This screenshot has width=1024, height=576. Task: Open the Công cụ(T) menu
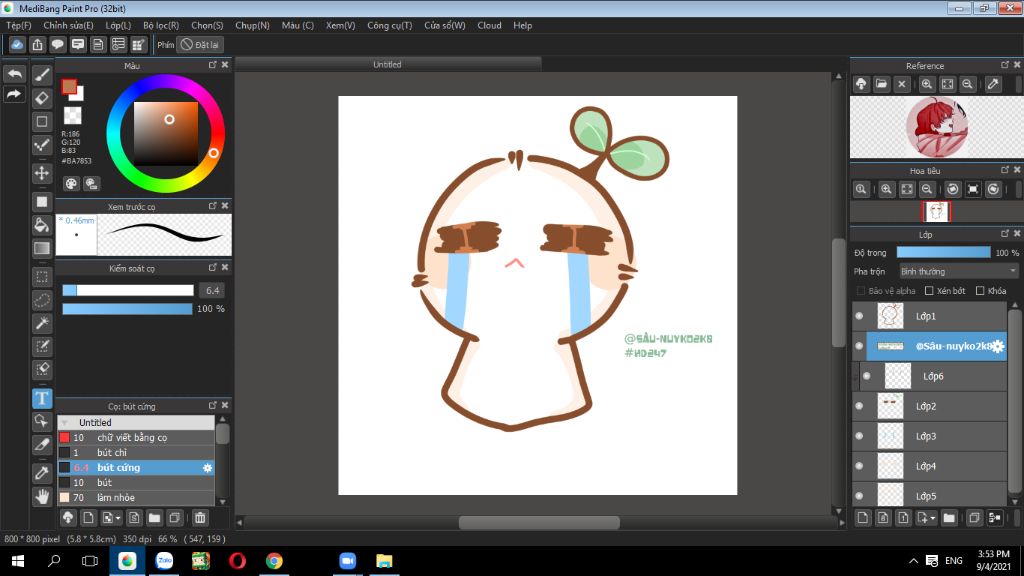(x=390, y=25)
